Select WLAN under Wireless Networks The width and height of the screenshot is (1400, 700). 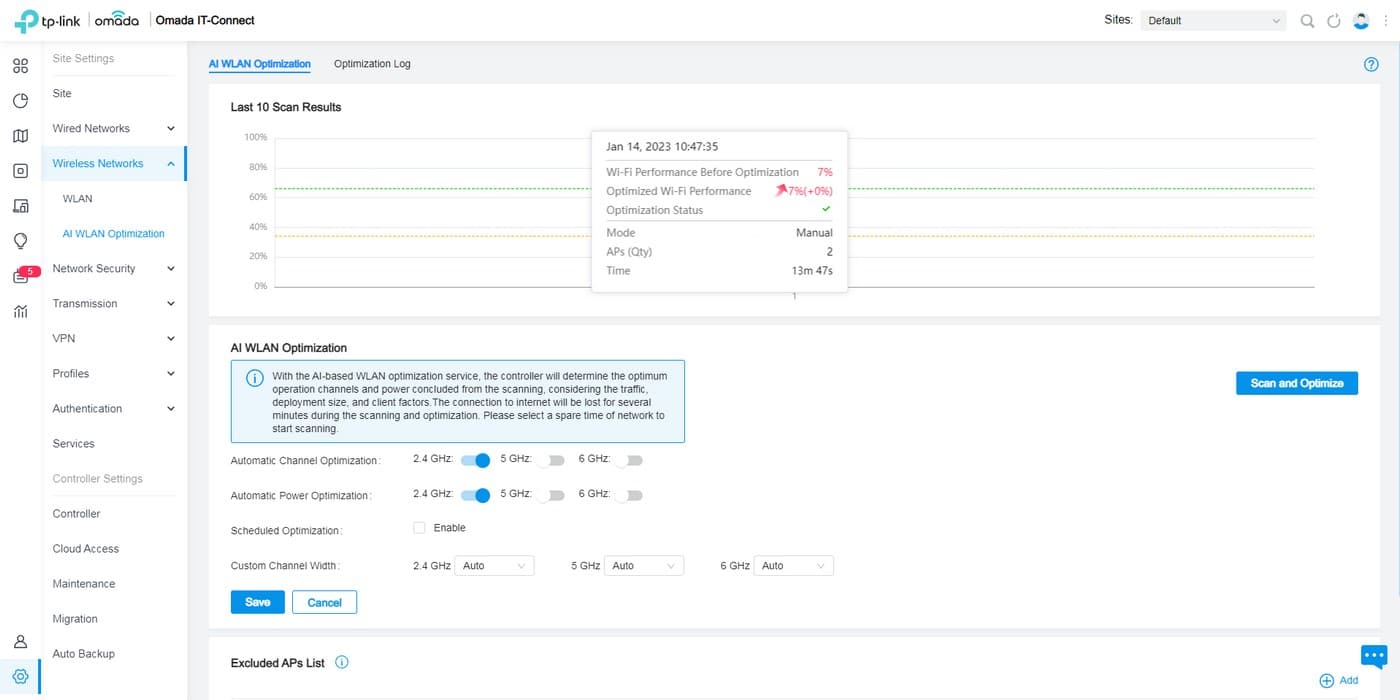pos(77,198)
